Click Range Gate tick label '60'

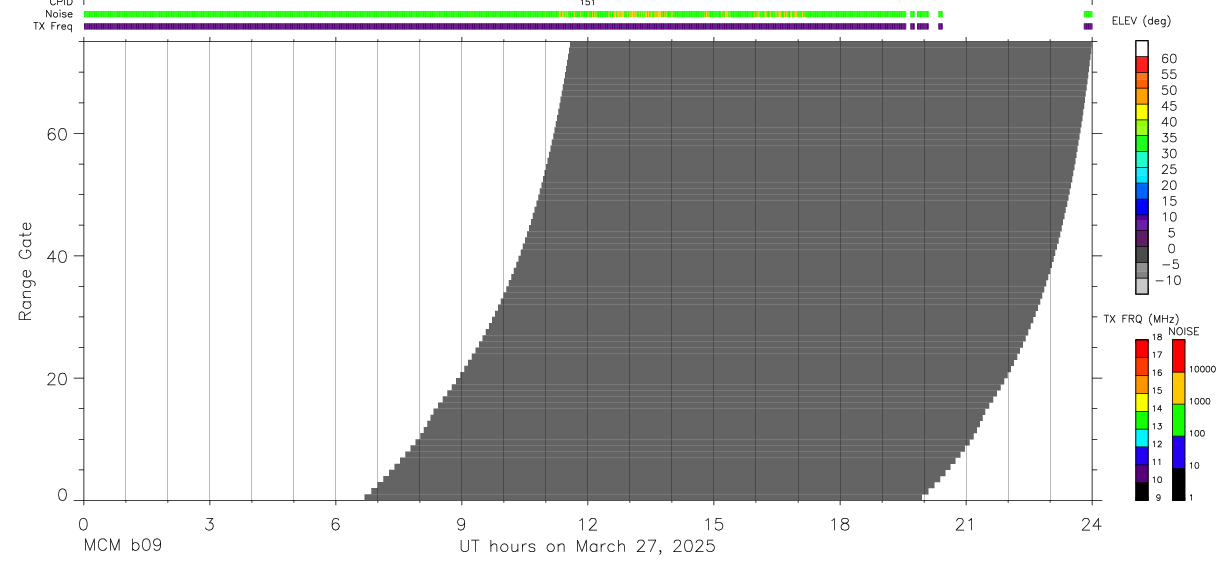tap(57, 134)
